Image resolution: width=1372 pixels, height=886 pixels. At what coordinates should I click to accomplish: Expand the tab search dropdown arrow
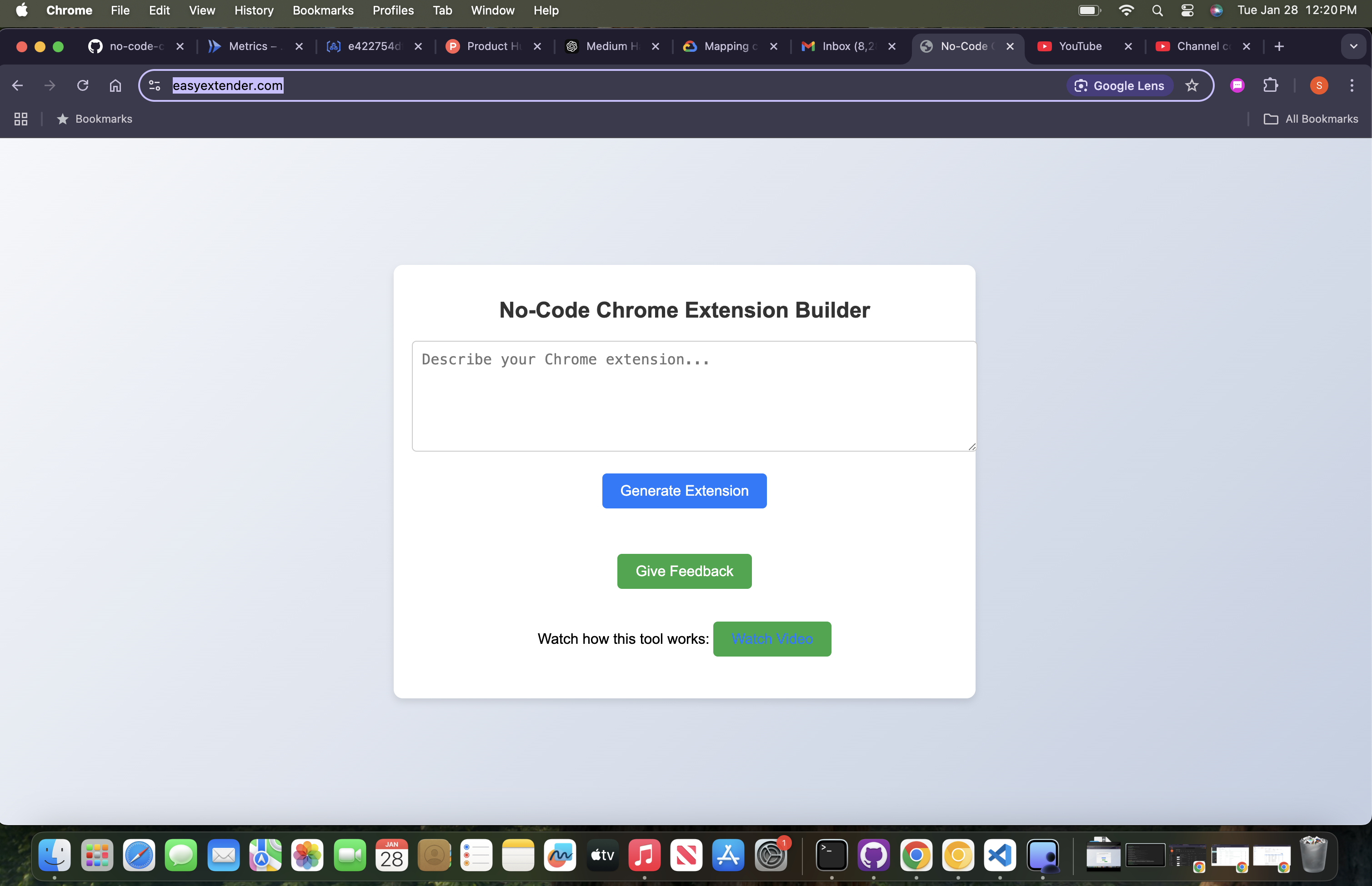click(1353, 47)
